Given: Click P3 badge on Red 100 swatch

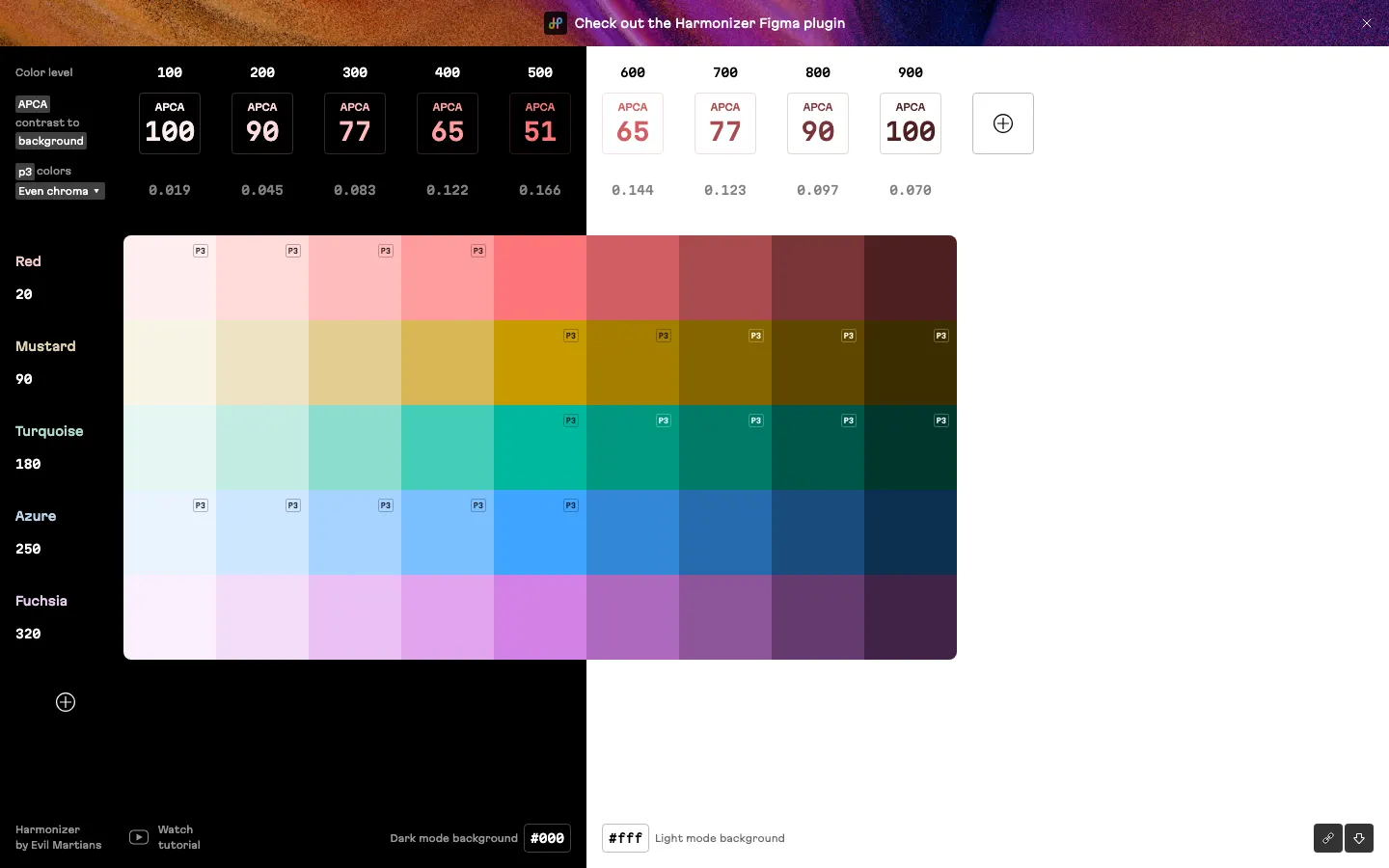Looking at the screenshot, I should [201, 251].
